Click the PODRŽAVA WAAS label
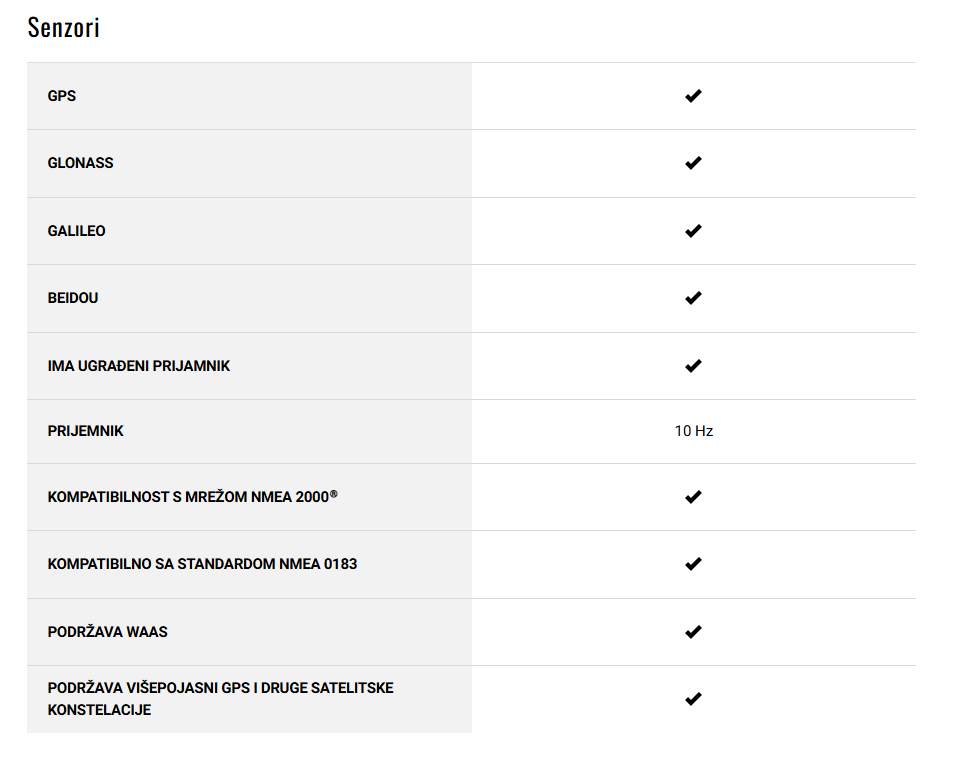953x757 pixels. [108, 632]
